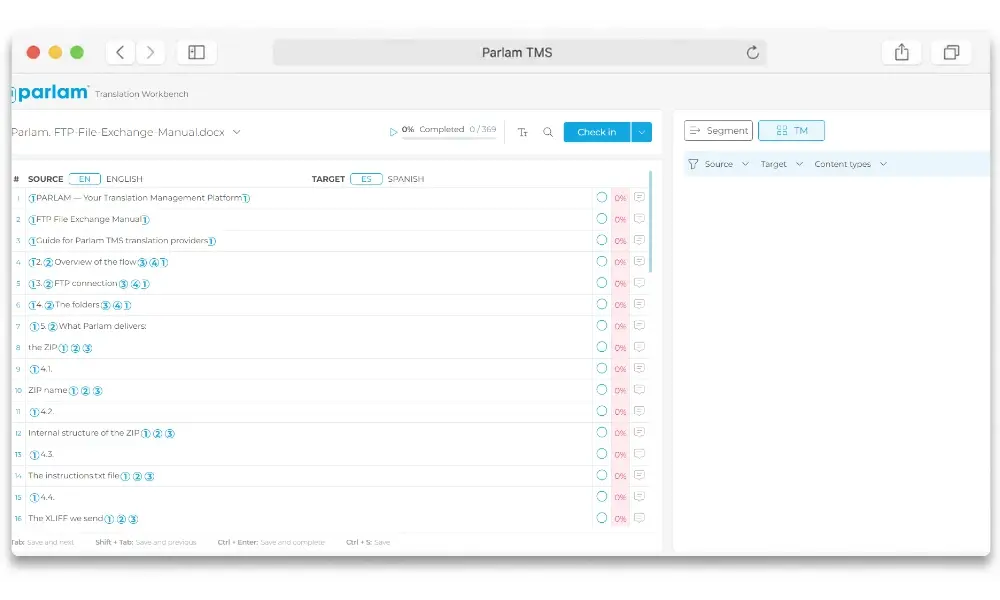The image size is (1000, 600).
Task: Click the EN source language badge
Action: [85, 179]
